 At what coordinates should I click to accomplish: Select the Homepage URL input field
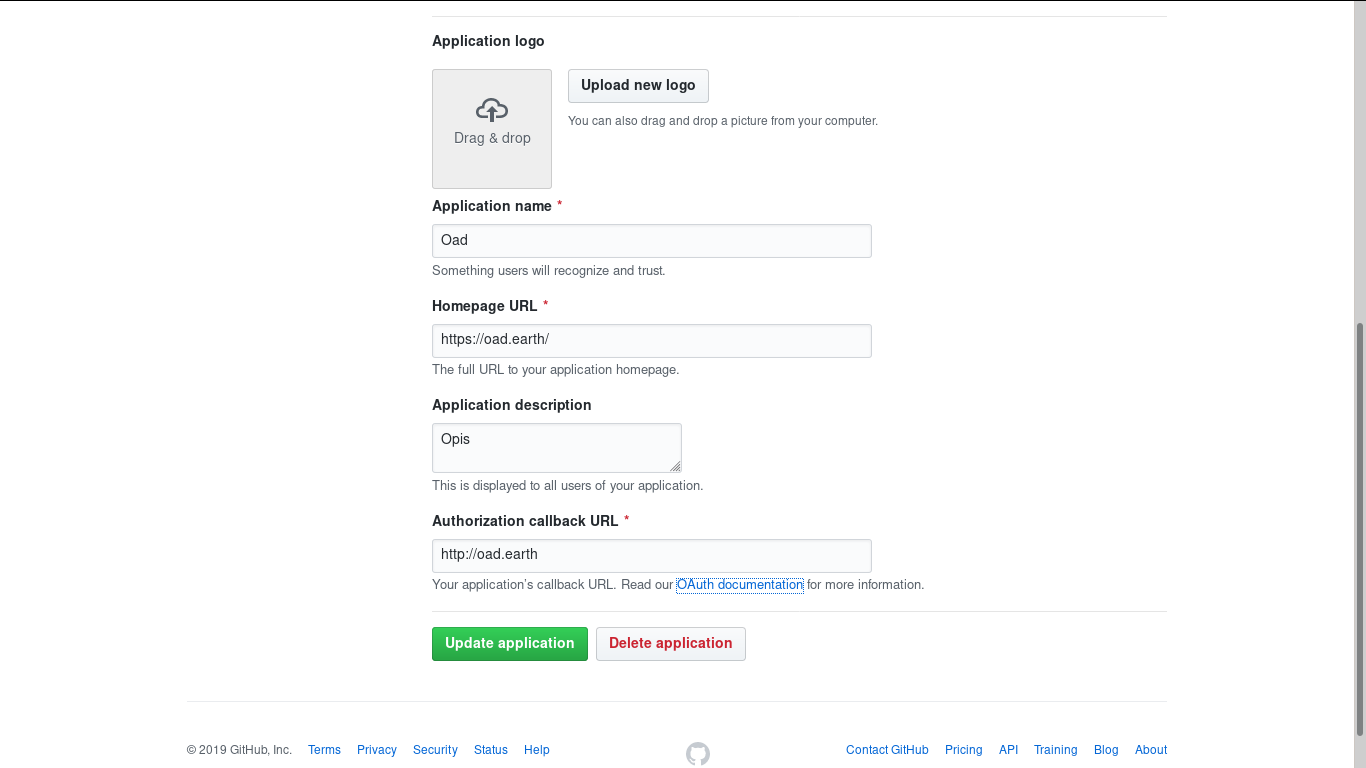[651, 340]
